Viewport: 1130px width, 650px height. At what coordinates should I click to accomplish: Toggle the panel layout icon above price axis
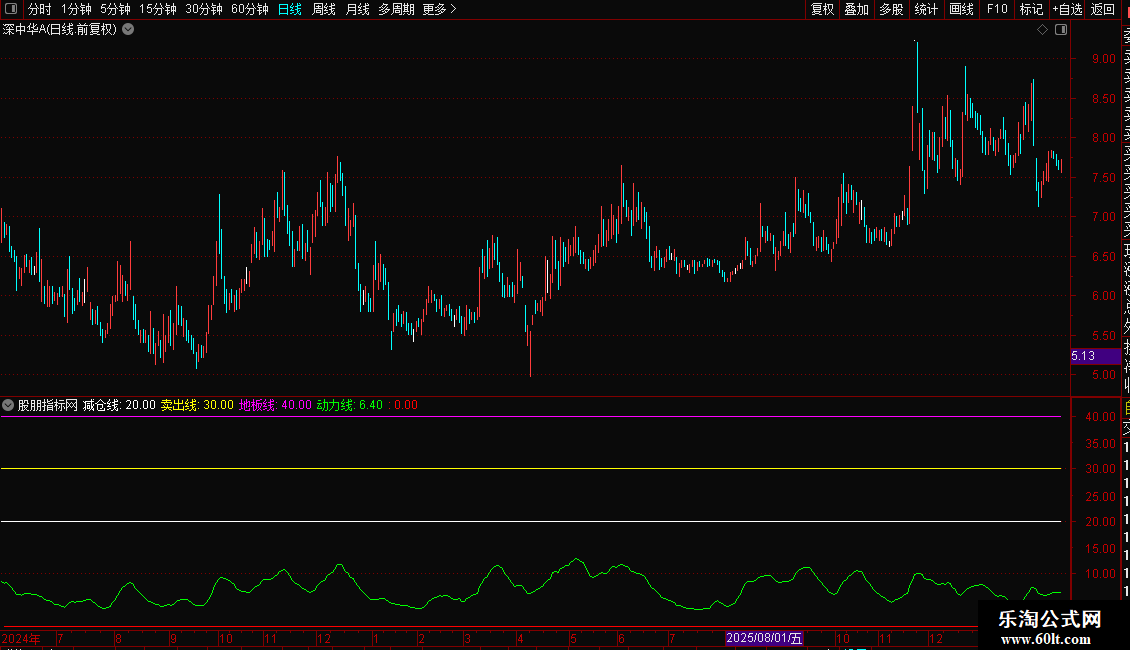[x=1061, y=30]
